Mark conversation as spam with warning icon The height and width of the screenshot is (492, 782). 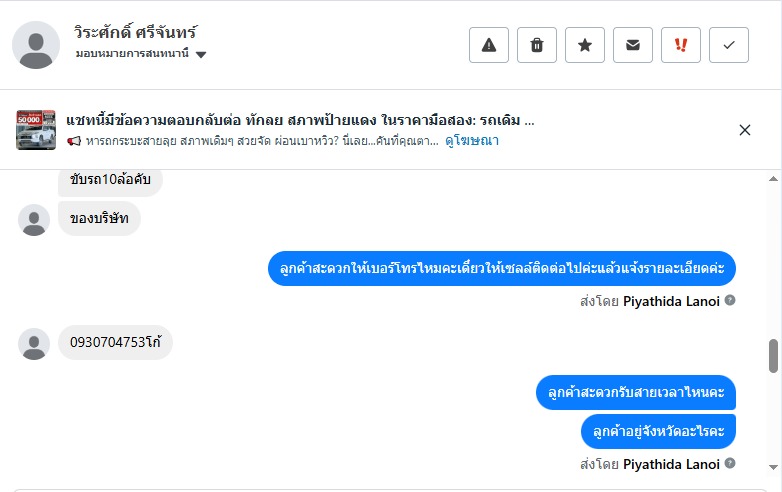tap(489, 45)
